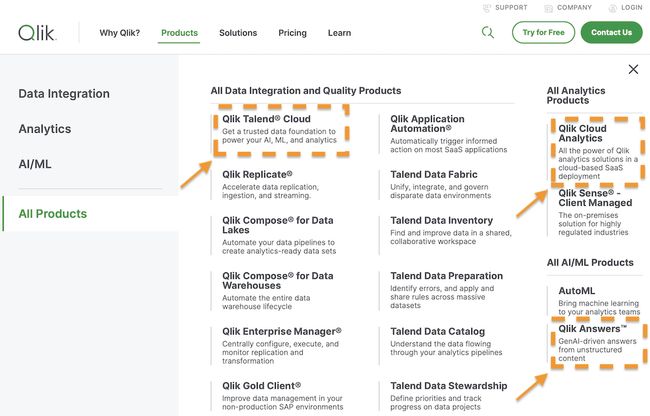650x416 pixels.
Task: Select Analytics category in sidebar
Action: (x=45, y=129)
